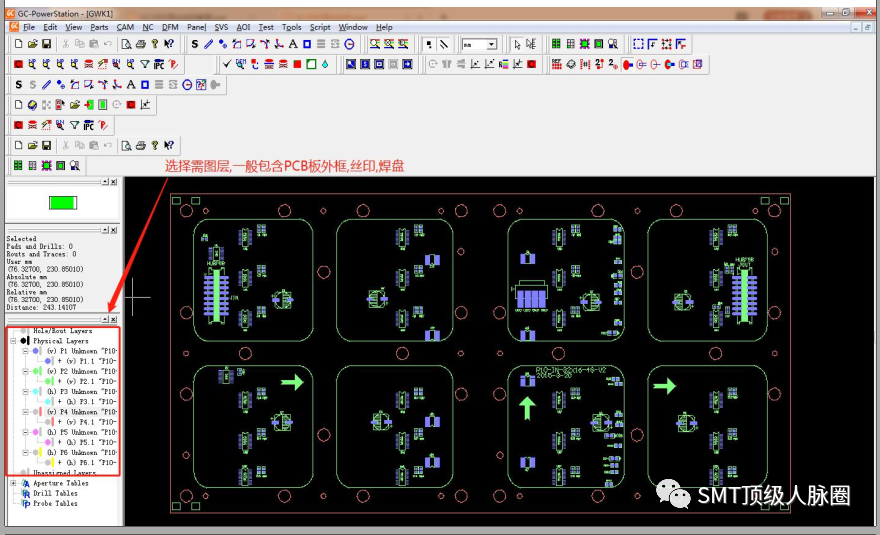Open the Window menu
The height and width of the screenshot is (535, 880).
click(352, 27)
